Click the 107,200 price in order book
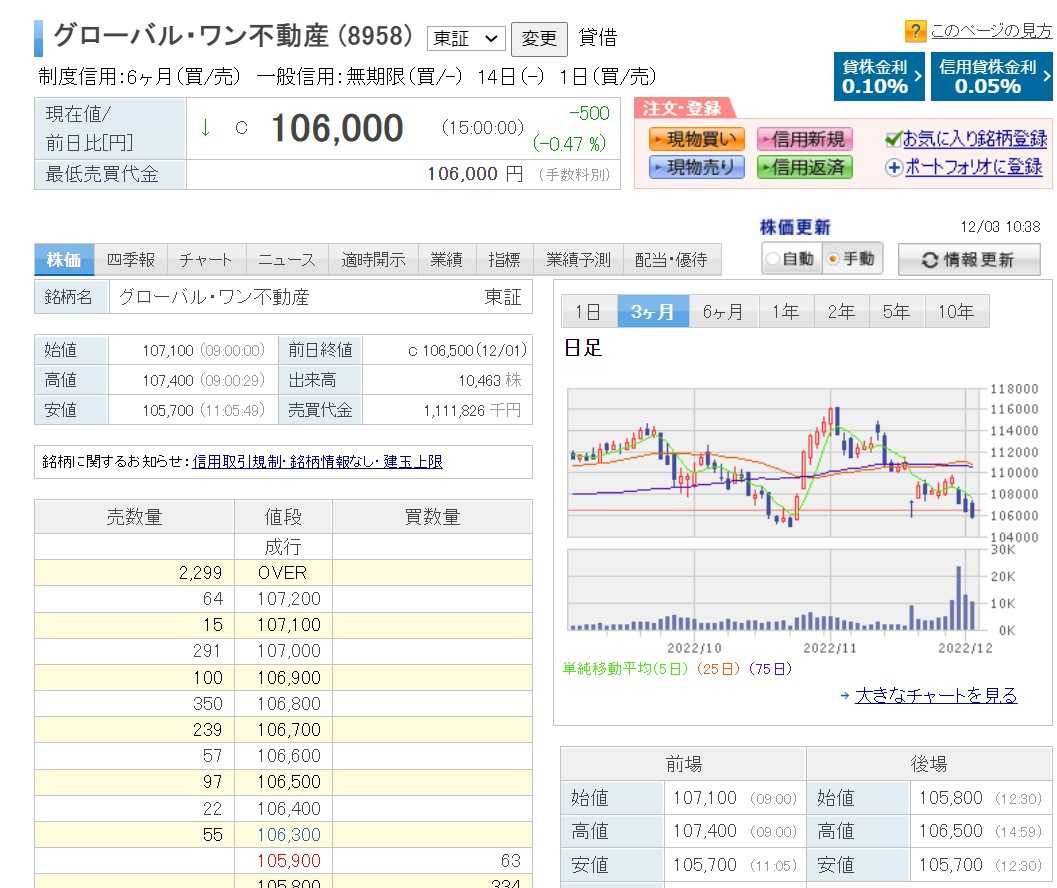The height and width of the screenshot is (888, 1057). click(x=289, y=599)
